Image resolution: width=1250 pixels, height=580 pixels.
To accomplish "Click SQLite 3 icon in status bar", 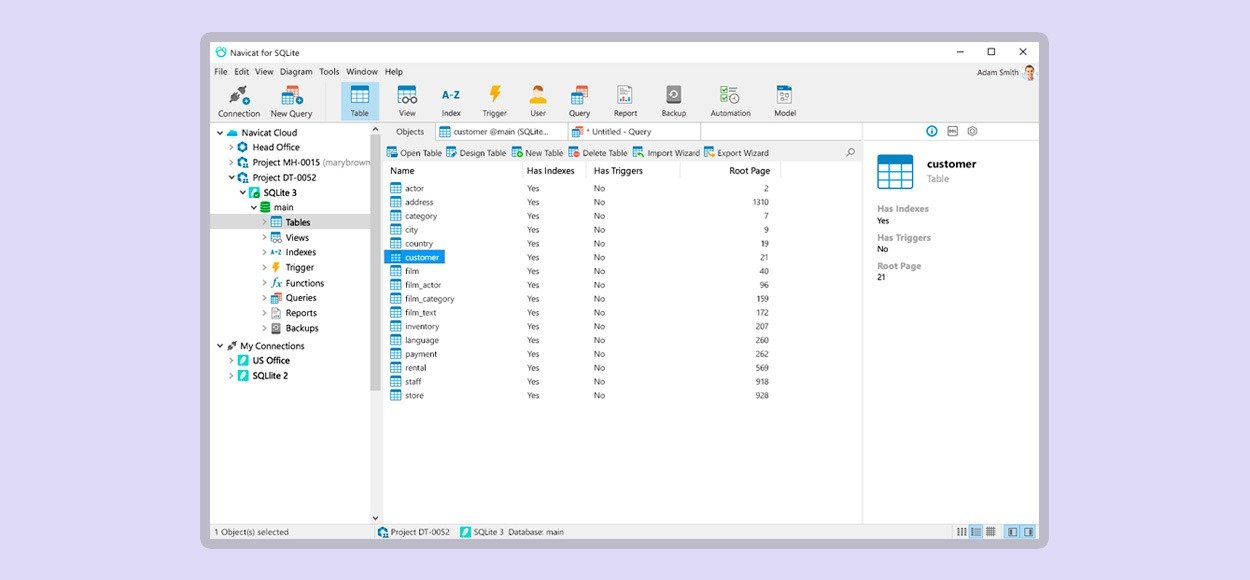I will 466,532.
